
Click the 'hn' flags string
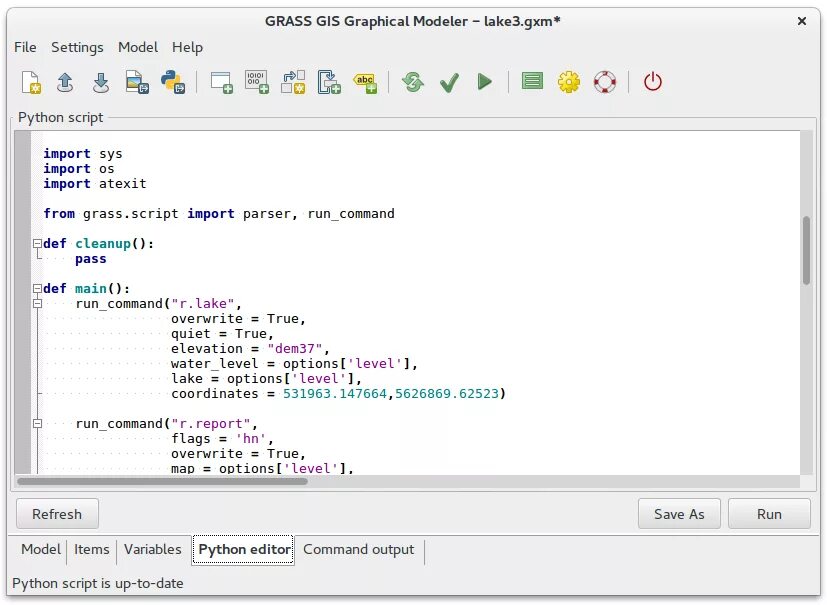coord(251,439)
